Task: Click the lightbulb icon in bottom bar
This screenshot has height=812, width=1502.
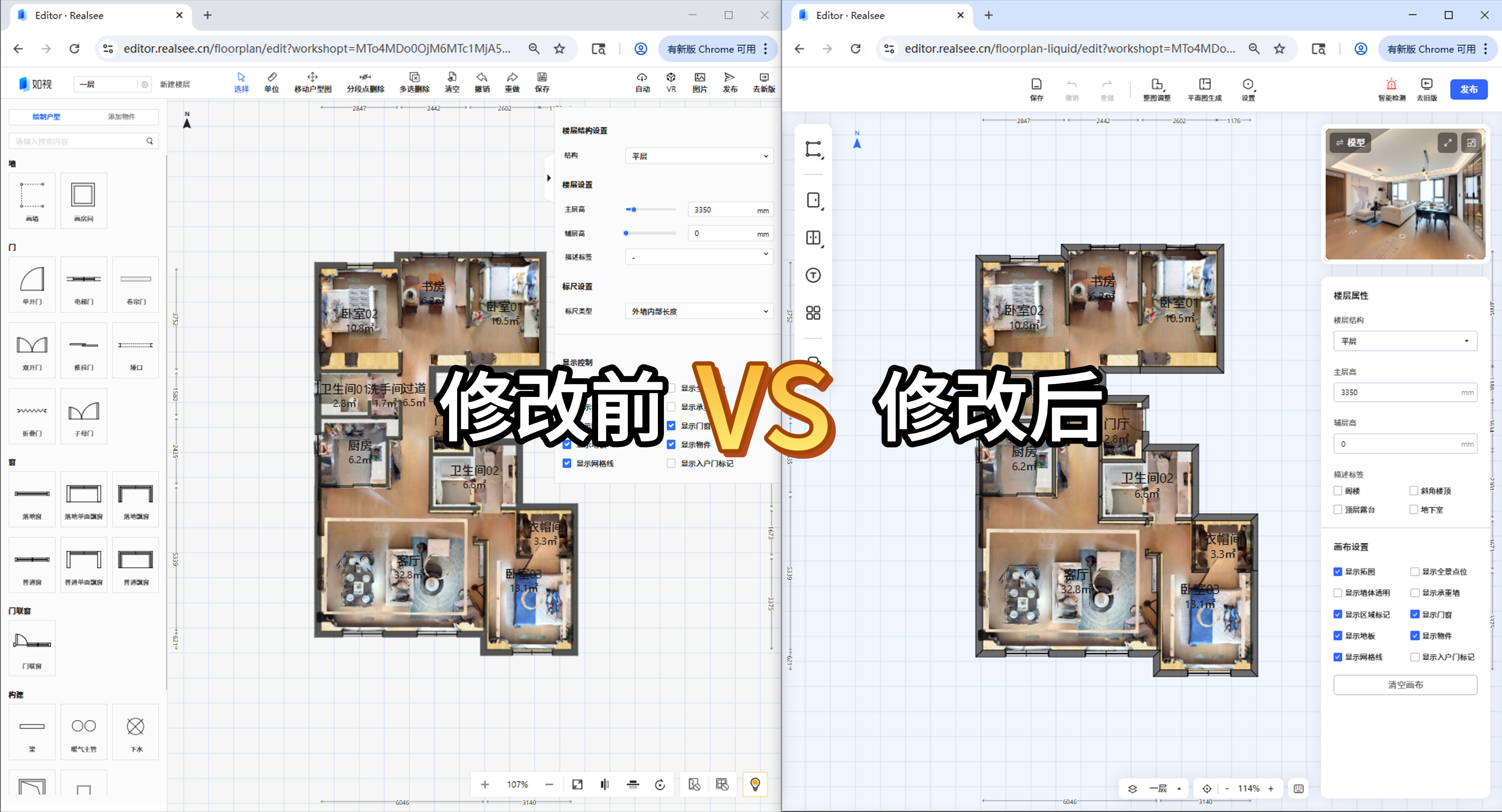Action: (x=755, y=784)
